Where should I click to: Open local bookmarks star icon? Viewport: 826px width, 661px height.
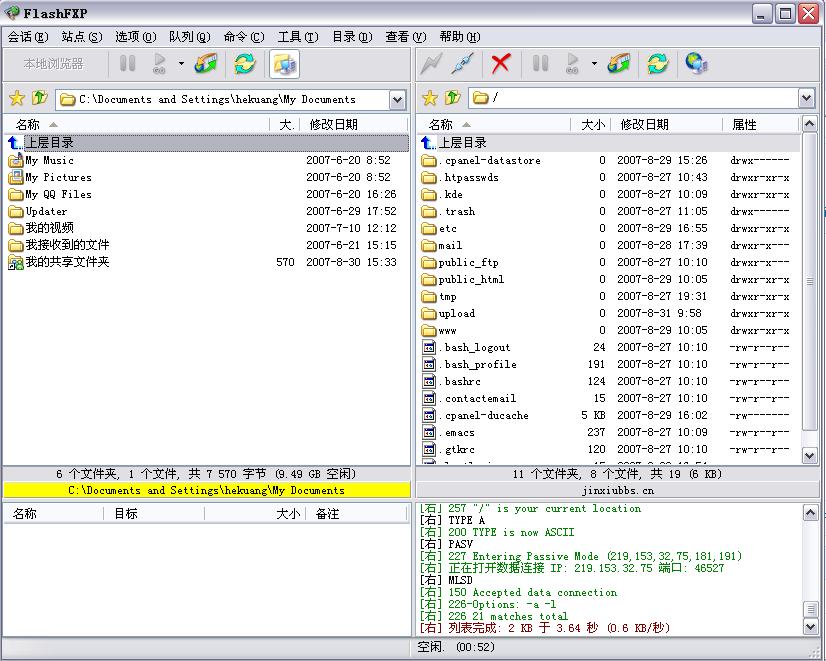click(17, 98)
